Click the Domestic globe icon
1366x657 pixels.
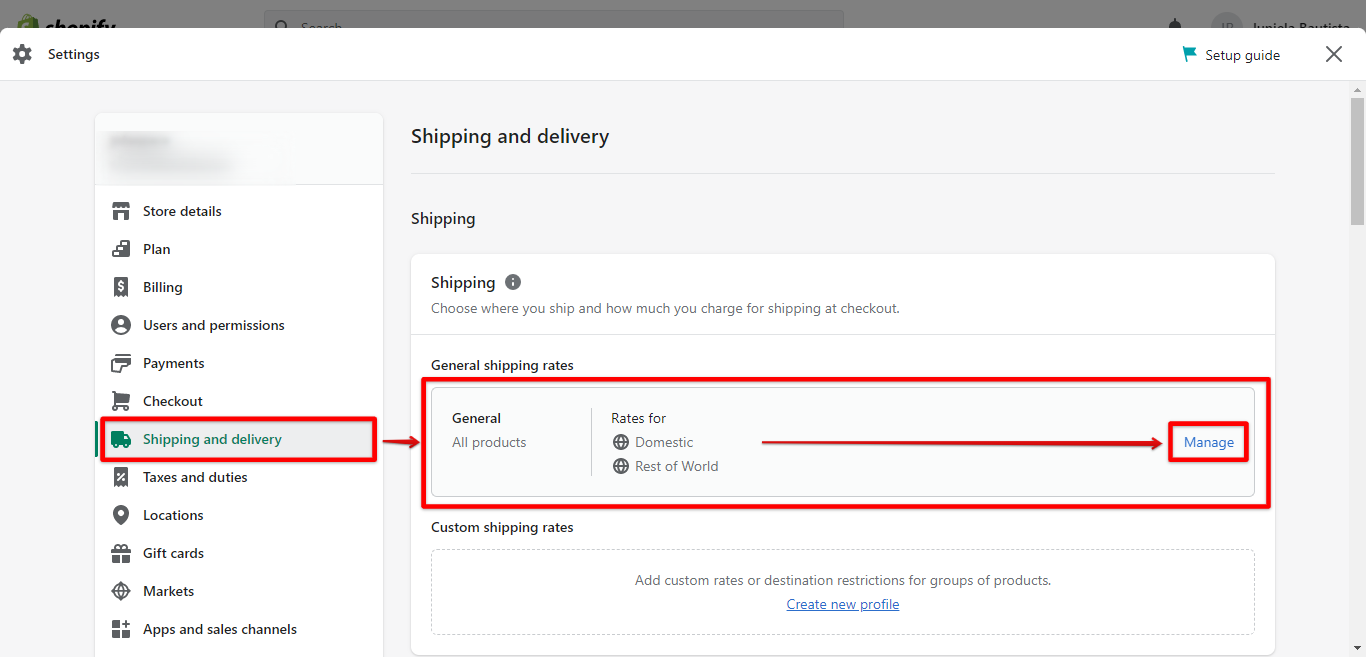point(623,442)
